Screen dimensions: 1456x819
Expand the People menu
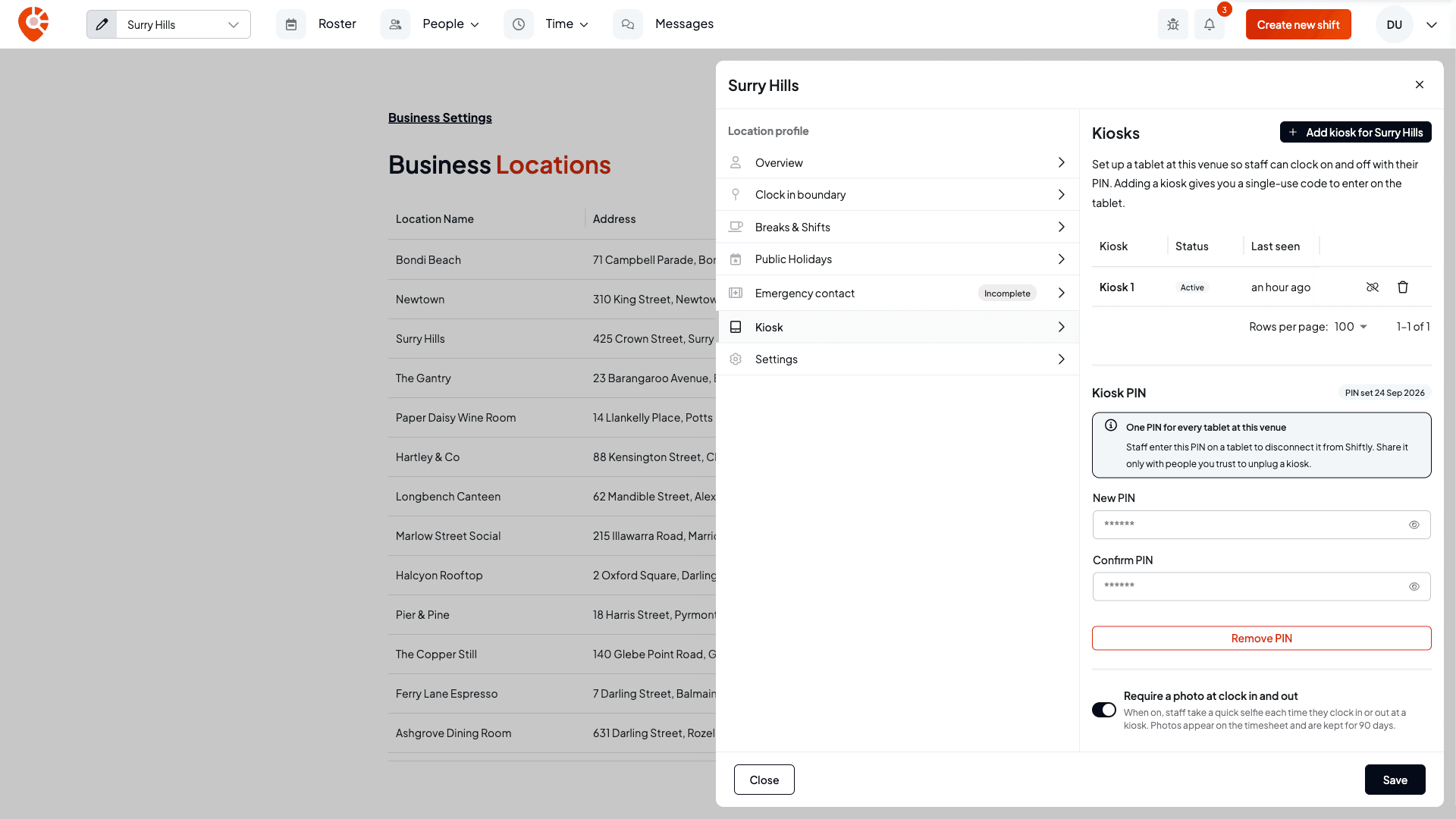[450, 24]
